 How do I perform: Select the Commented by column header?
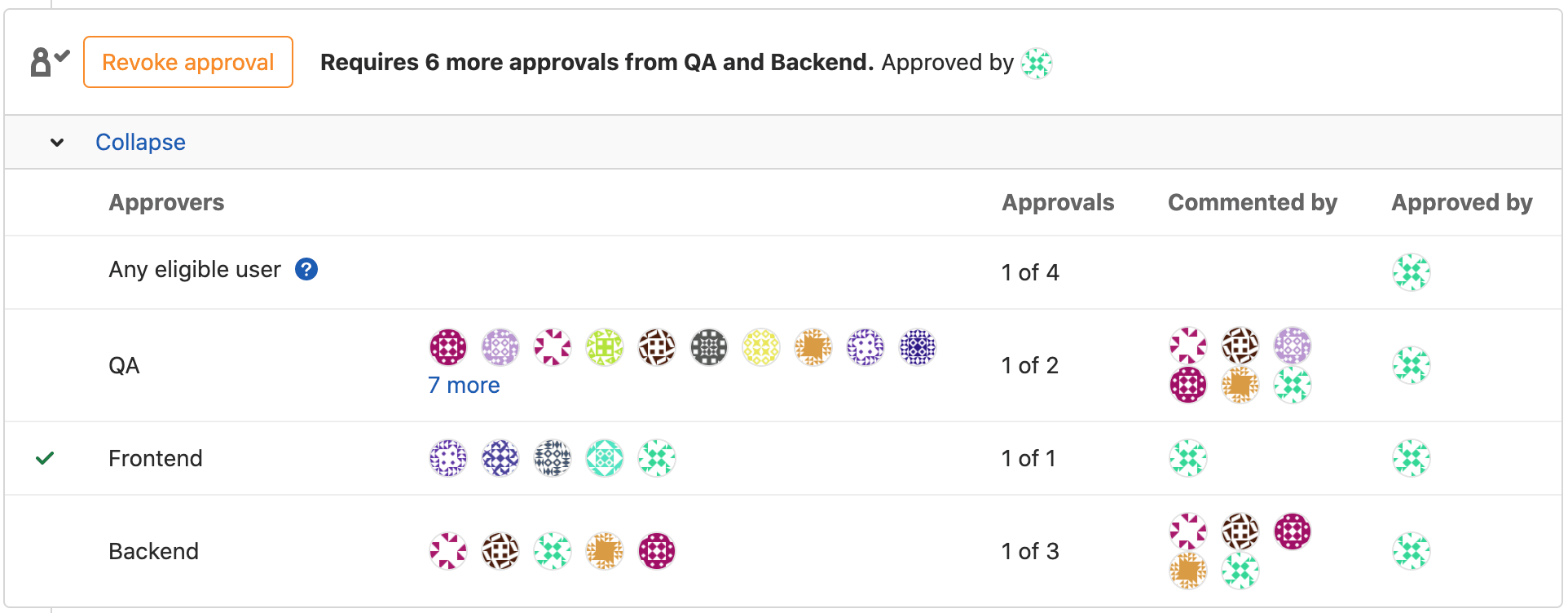[1253, 202]
